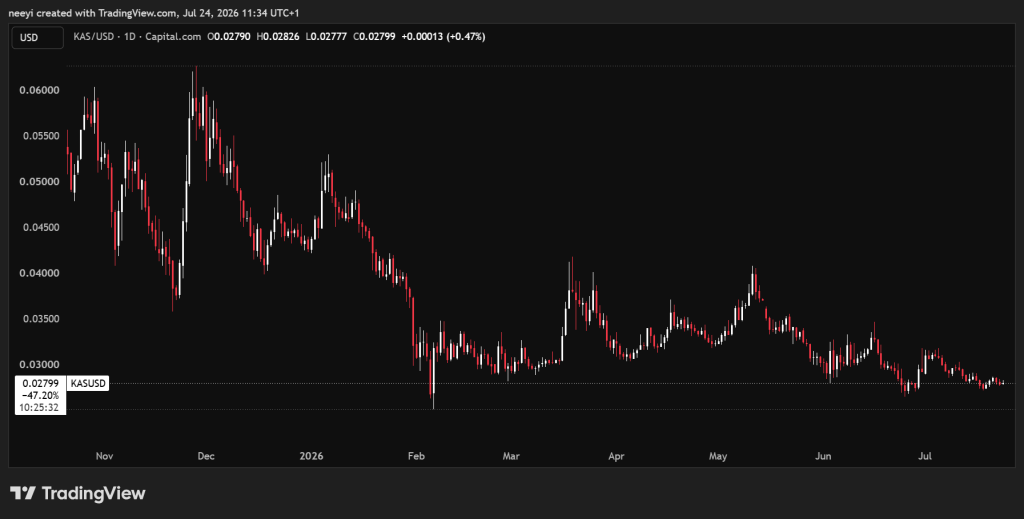This screenshot has height=519, width=1024.
Task: Click the Mar time axis label
Action: pos(511,456)
